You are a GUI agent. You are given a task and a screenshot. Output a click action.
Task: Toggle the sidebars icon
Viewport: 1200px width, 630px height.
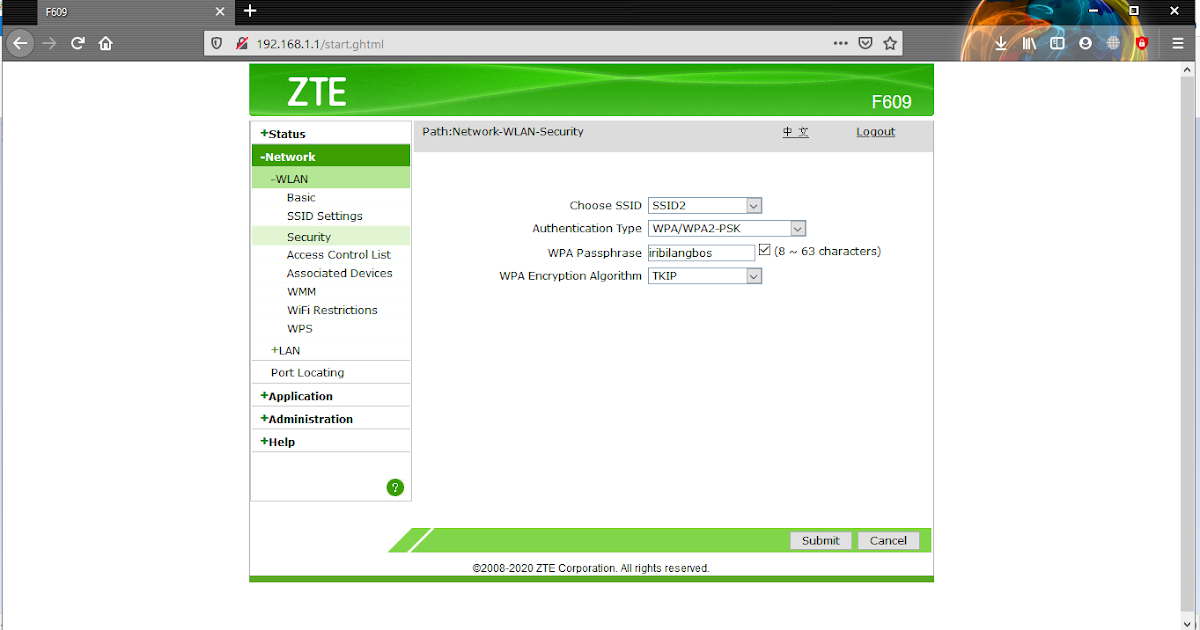coord(1057,43)
